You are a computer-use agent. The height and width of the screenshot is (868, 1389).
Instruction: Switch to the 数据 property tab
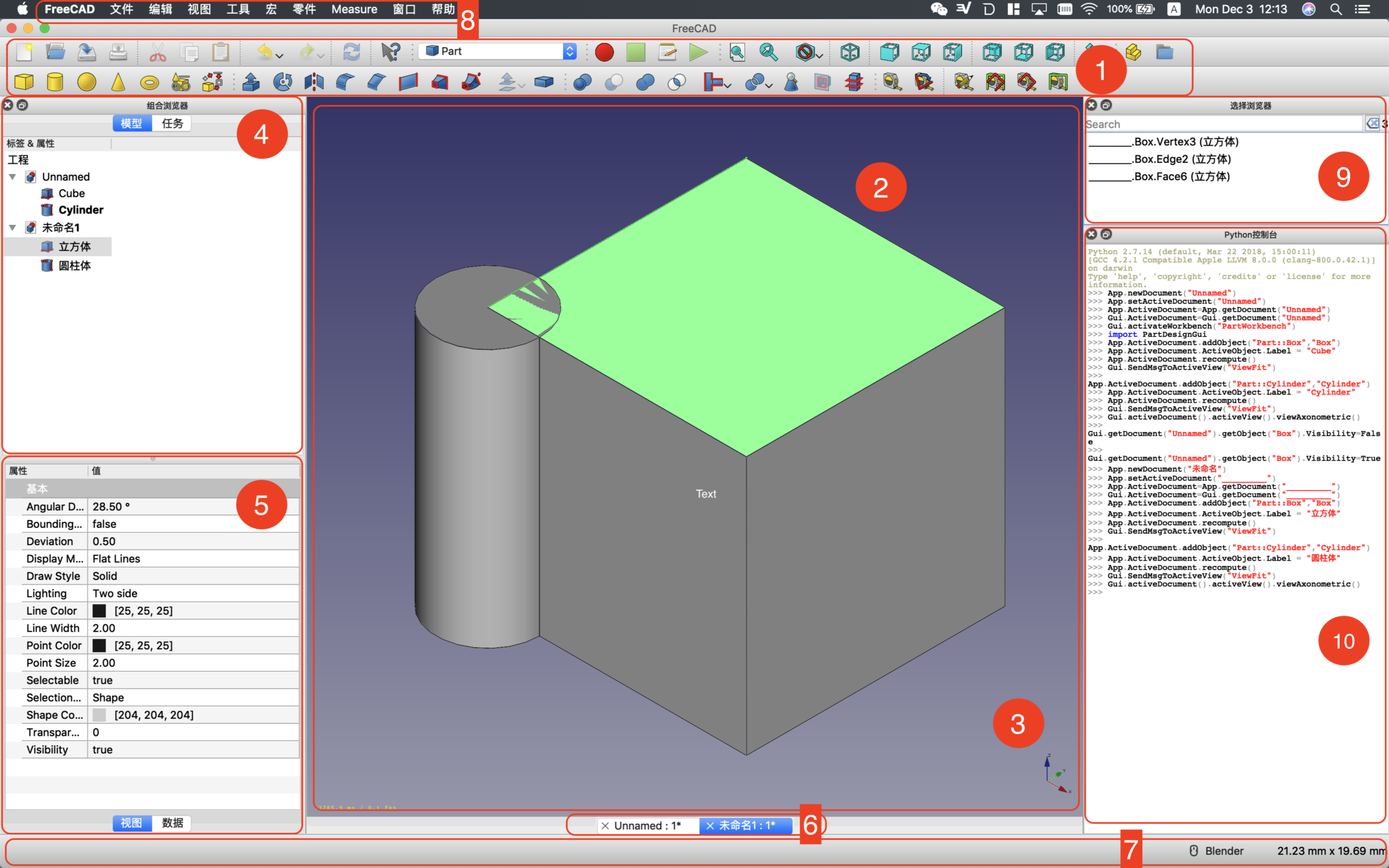[172, 823]
